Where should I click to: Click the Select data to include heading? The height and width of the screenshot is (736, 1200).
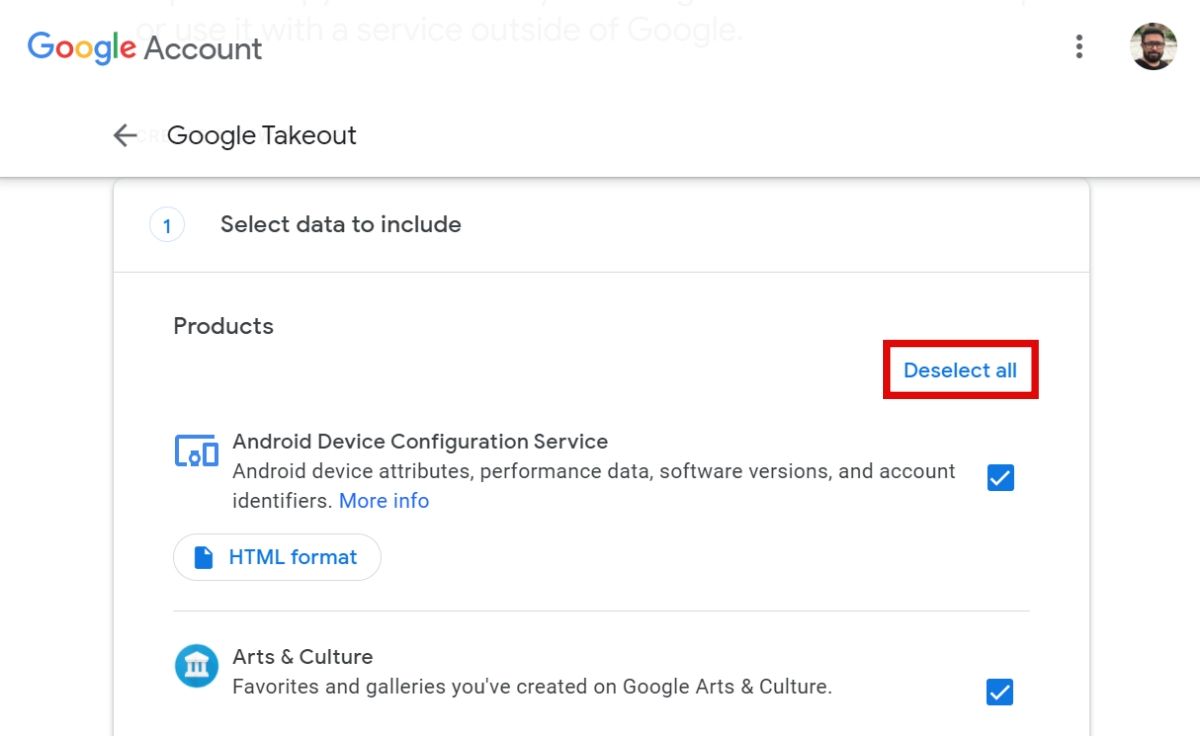tap(340, 224)
